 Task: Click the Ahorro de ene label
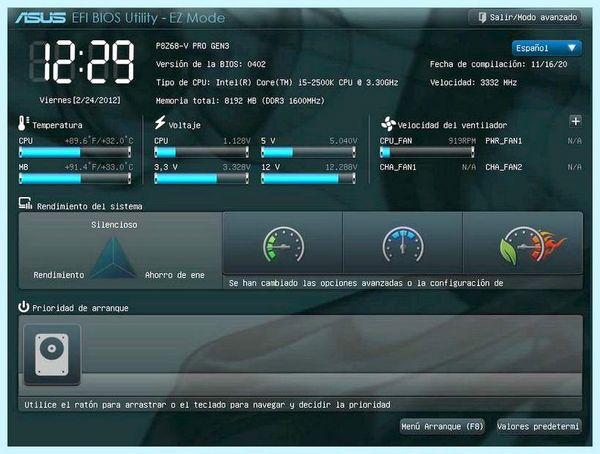click(x=174, y=275)
